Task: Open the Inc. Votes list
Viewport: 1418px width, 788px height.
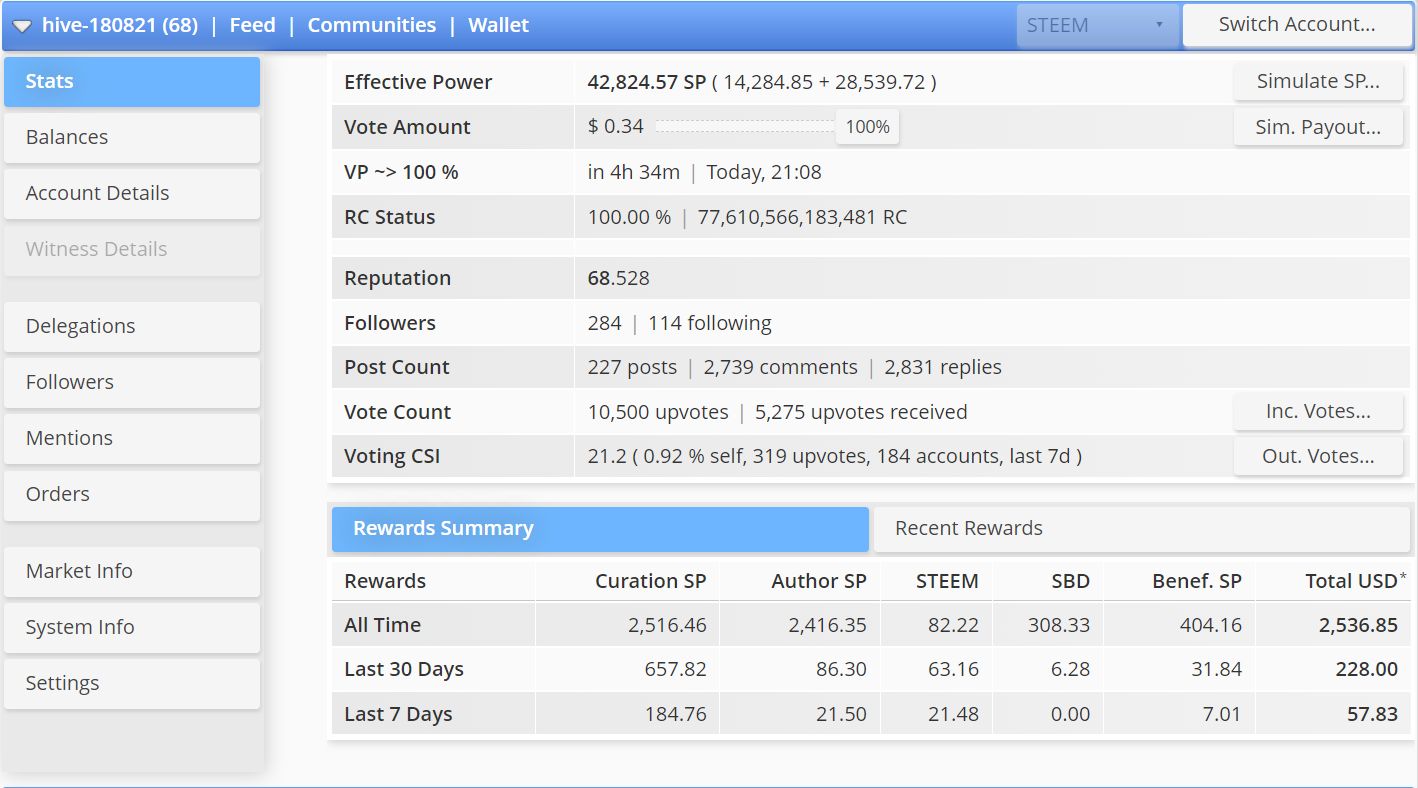Action: [x=1317, y=411]
